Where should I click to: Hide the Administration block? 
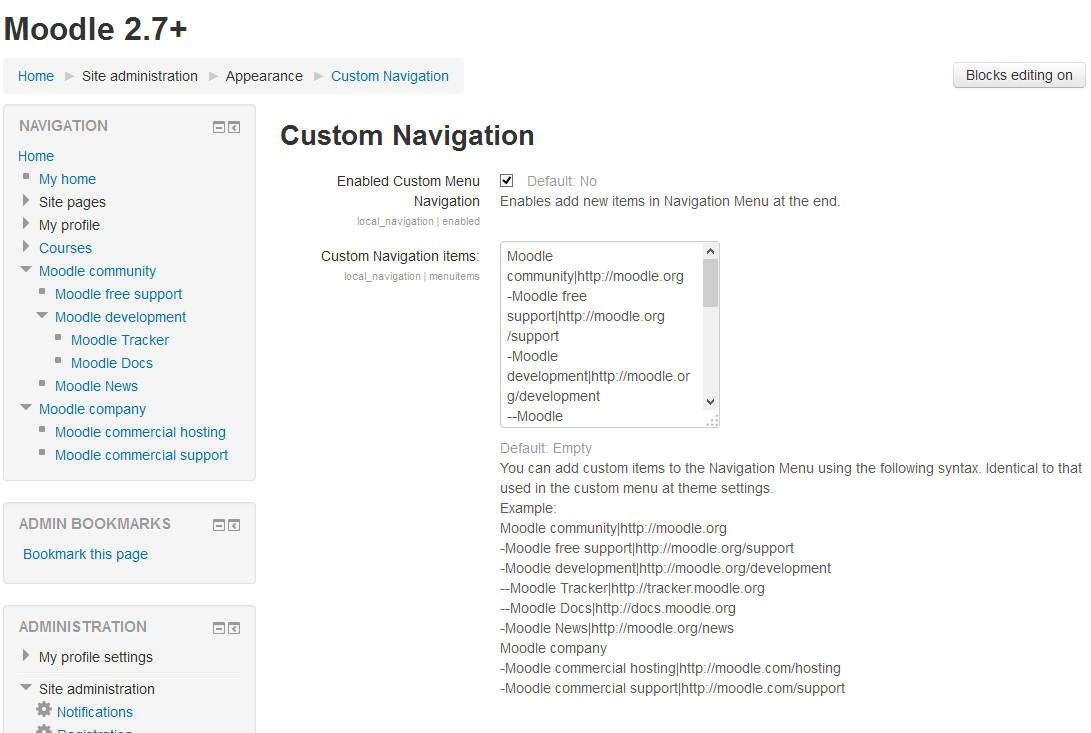(219, 628)
